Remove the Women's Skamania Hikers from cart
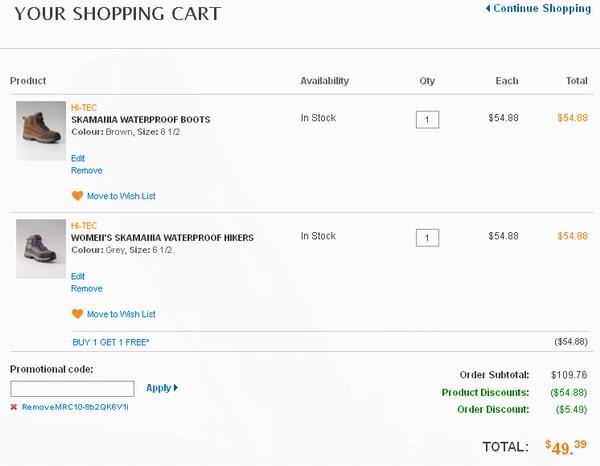Image resolution: width=600 pixels, height=466 pixels. pyautogui.click(x=86, y=288)
